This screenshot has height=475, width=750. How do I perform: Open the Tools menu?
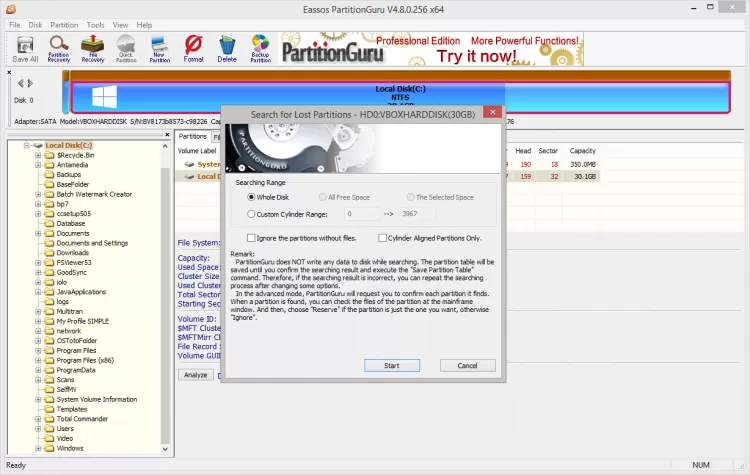click(95, 25)
